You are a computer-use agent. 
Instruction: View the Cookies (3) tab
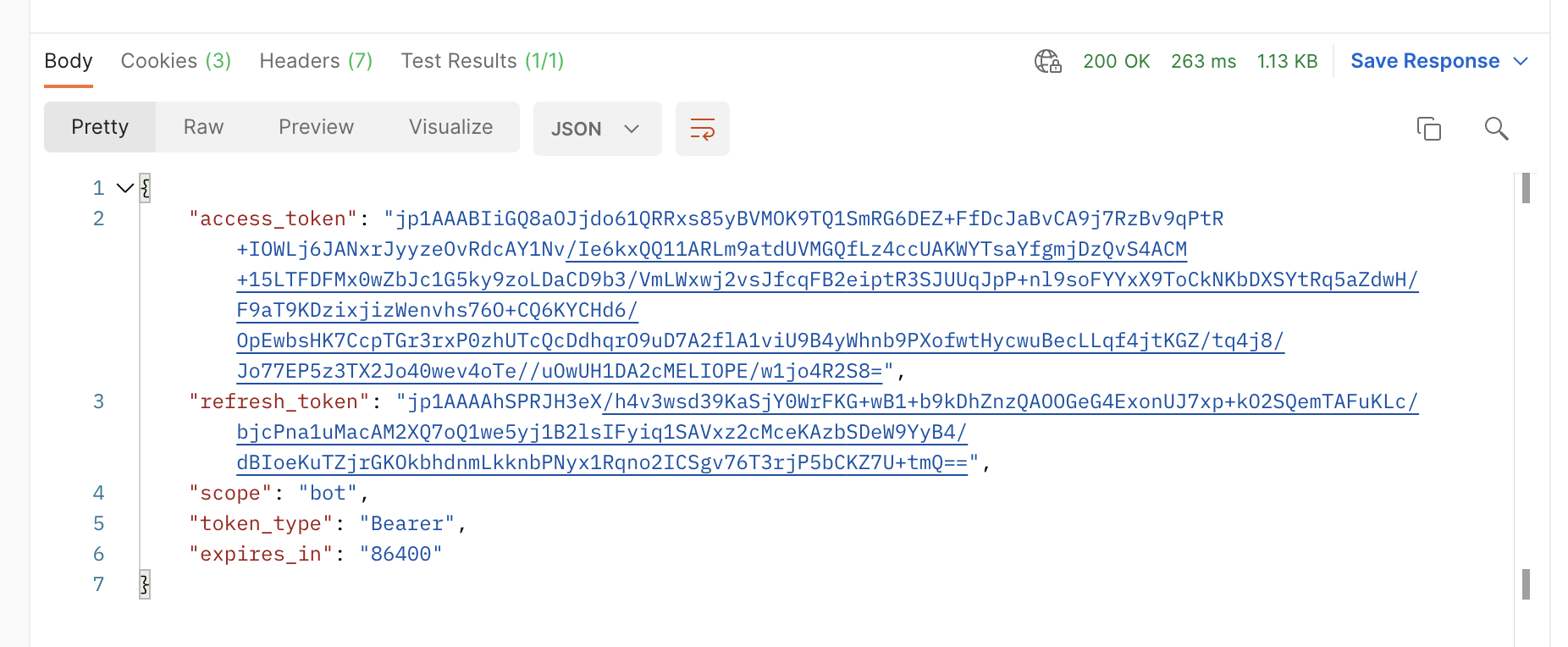tap(175, 60)
